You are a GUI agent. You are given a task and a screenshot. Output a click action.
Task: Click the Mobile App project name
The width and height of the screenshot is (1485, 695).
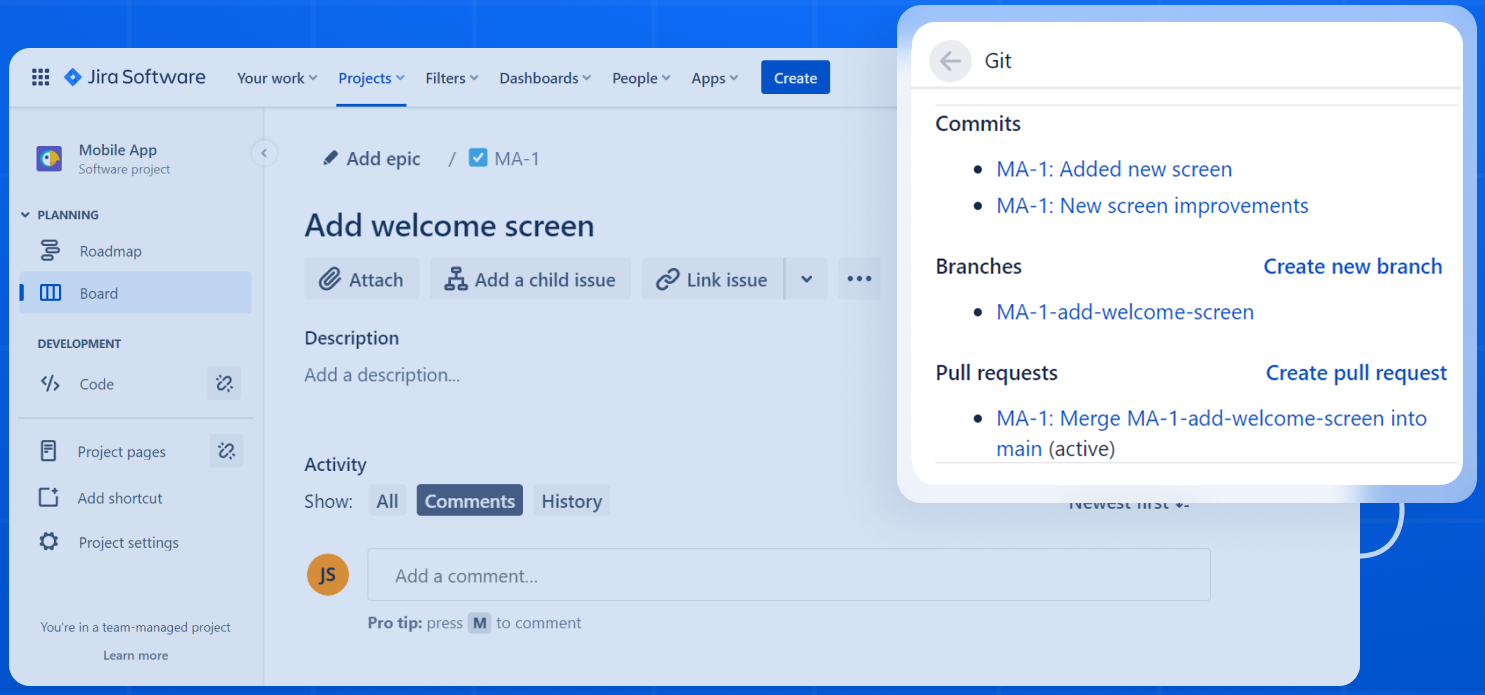(118, 150)
